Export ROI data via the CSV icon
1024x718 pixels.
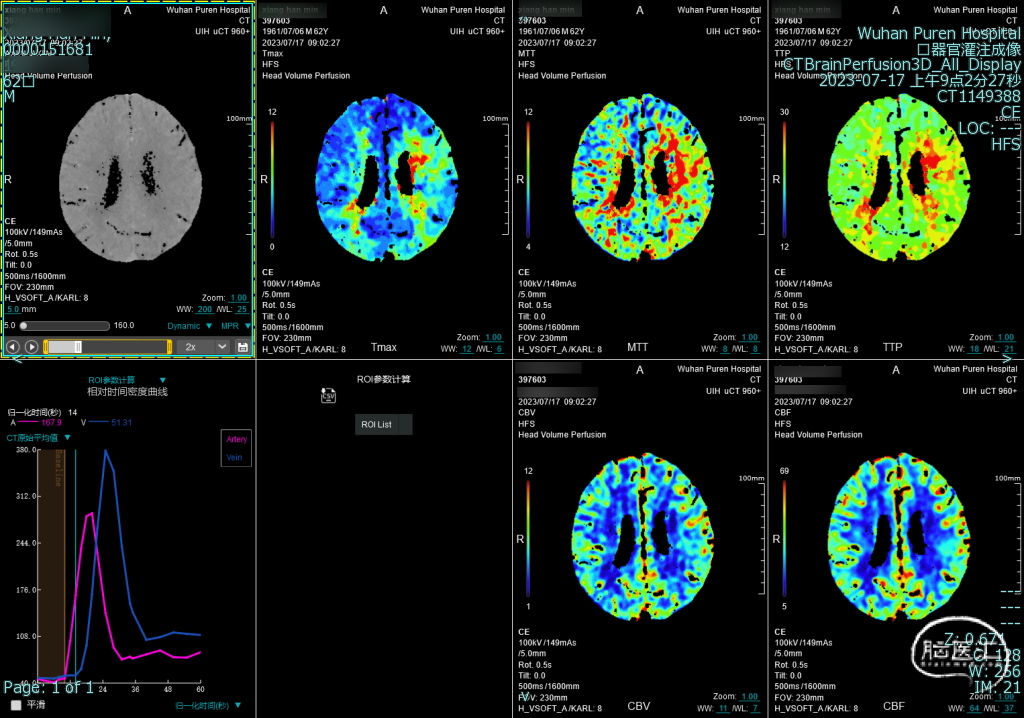[328, 395]
